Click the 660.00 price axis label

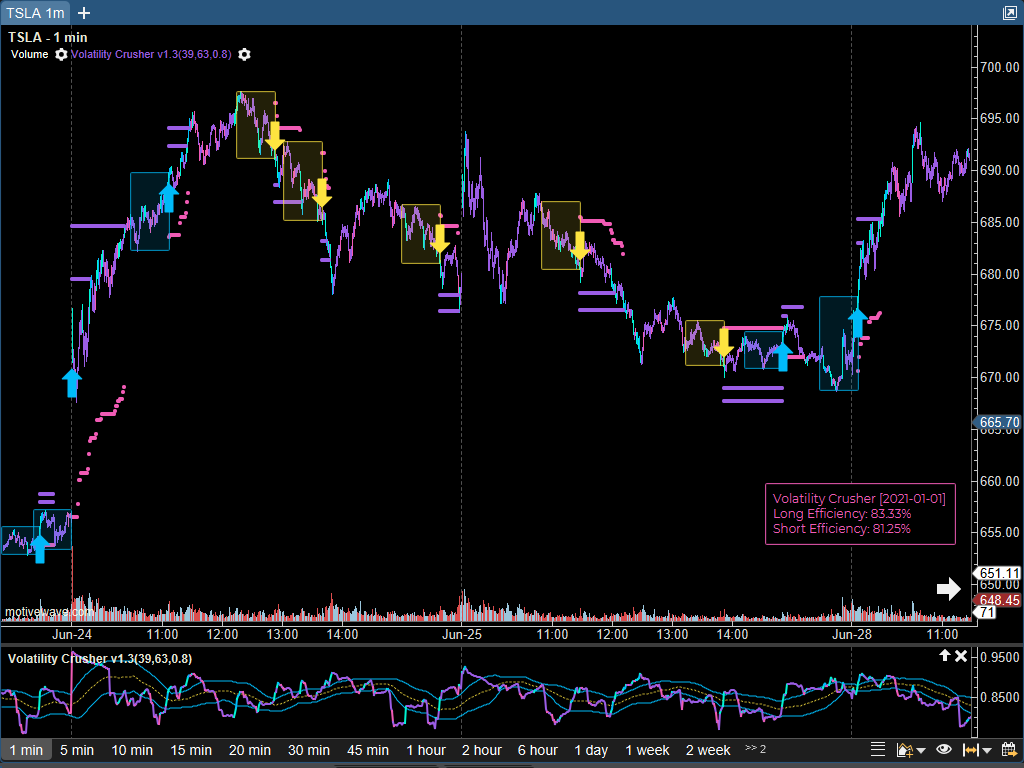point(1000,481)
